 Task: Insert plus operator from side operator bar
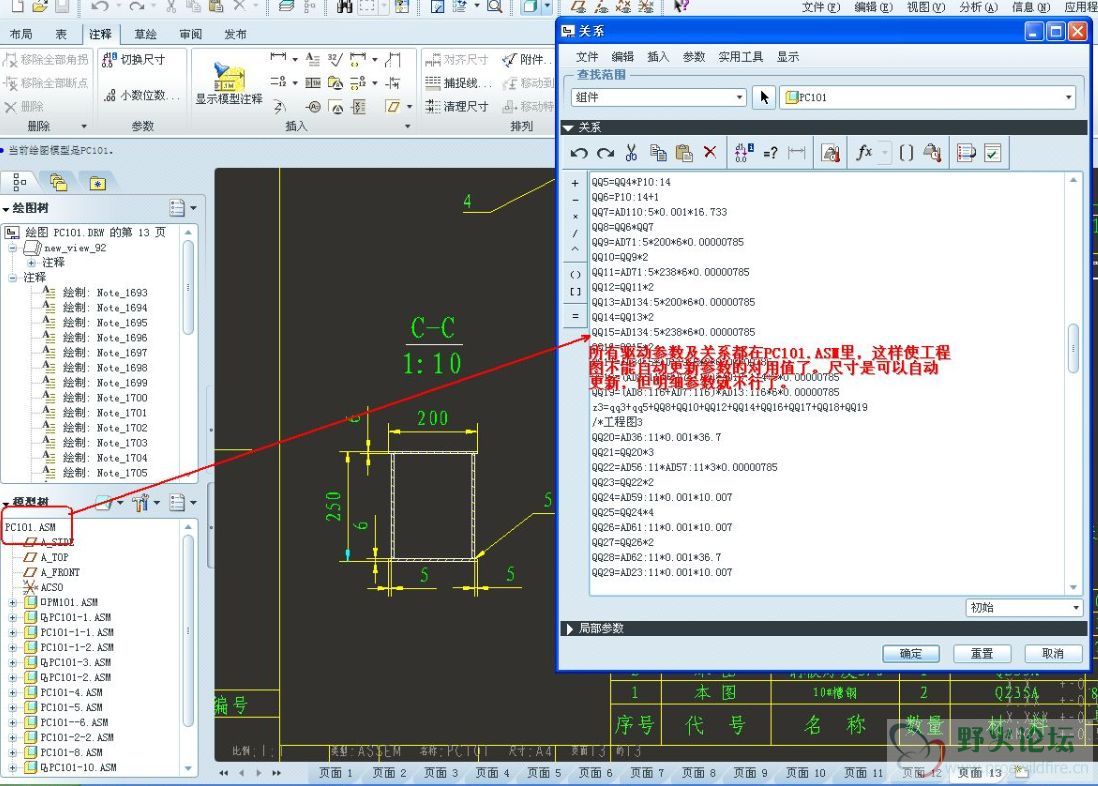[575, 184]
